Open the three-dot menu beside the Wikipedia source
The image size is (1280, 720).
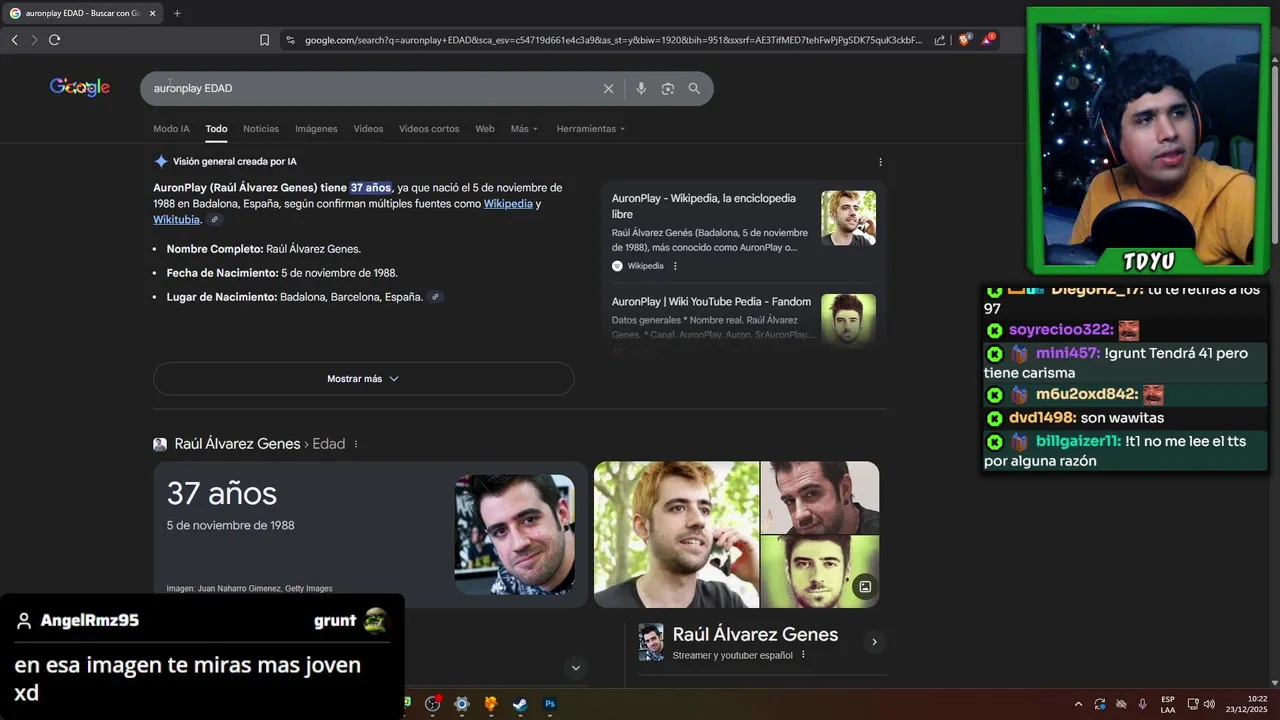(x=675, y=266)
